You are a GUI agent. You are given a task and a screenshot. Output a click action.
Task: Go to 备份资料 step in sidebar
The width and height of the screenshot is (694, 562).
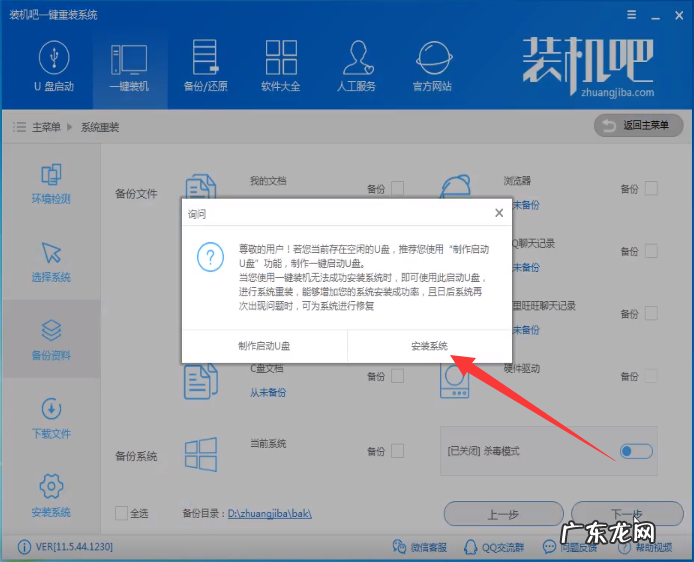click(51, 340)
